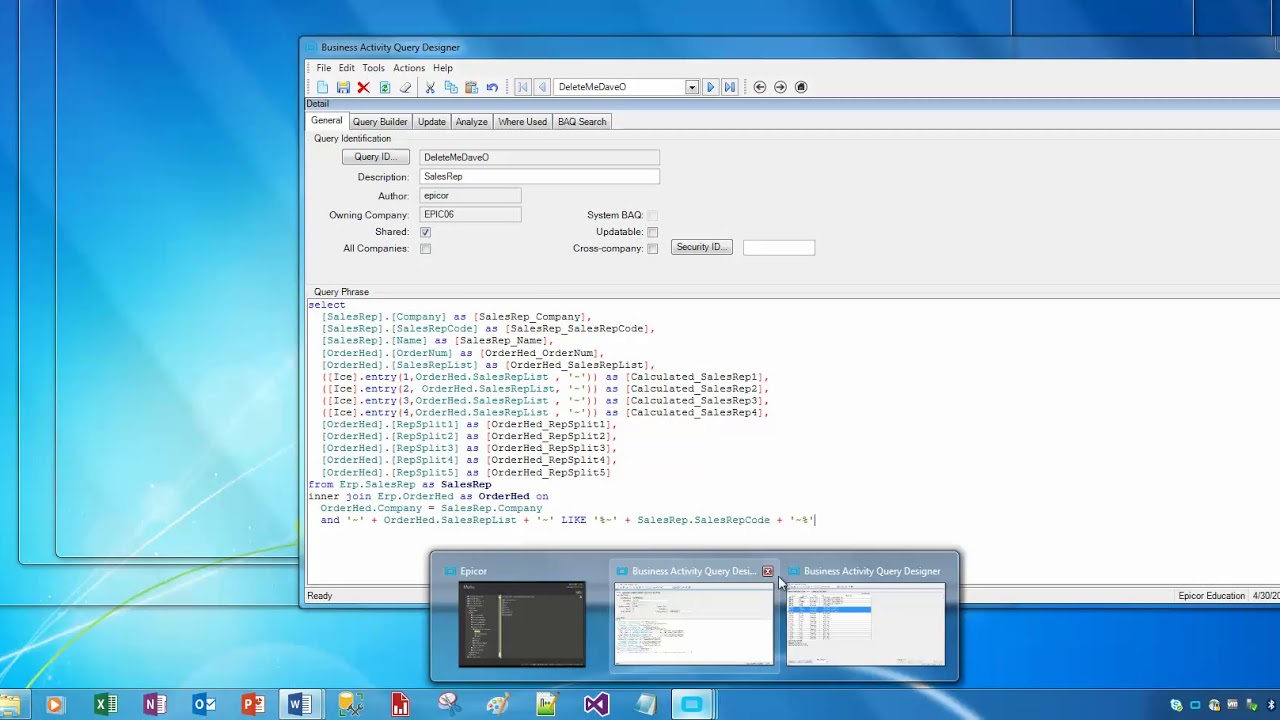Enable the All Companies checkbox
The image size is (1280, 720).
(425, 249)
